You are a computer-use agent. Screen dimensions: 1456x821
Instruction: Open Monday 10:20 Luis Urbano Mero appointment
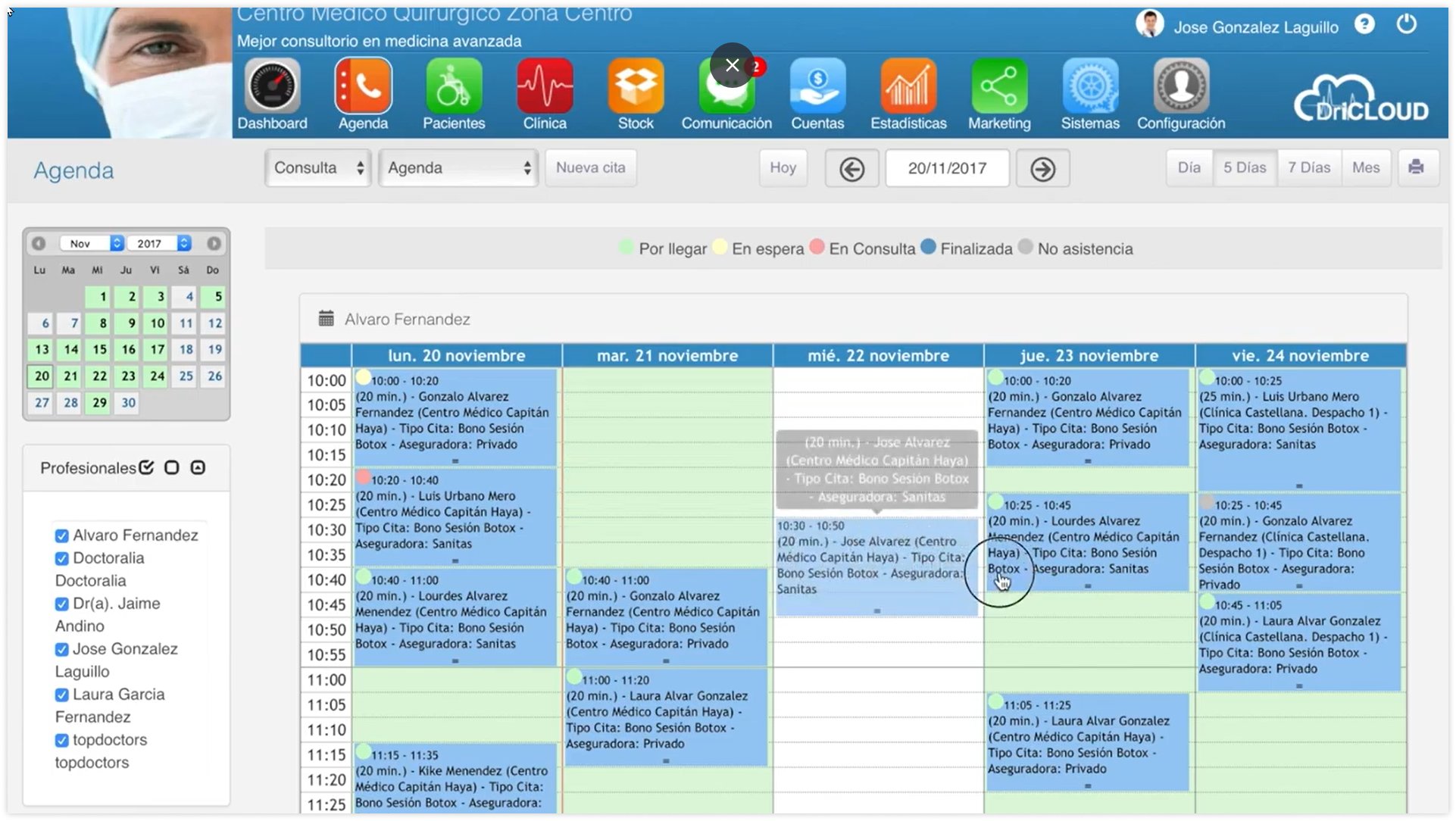(x=455, y=516)
